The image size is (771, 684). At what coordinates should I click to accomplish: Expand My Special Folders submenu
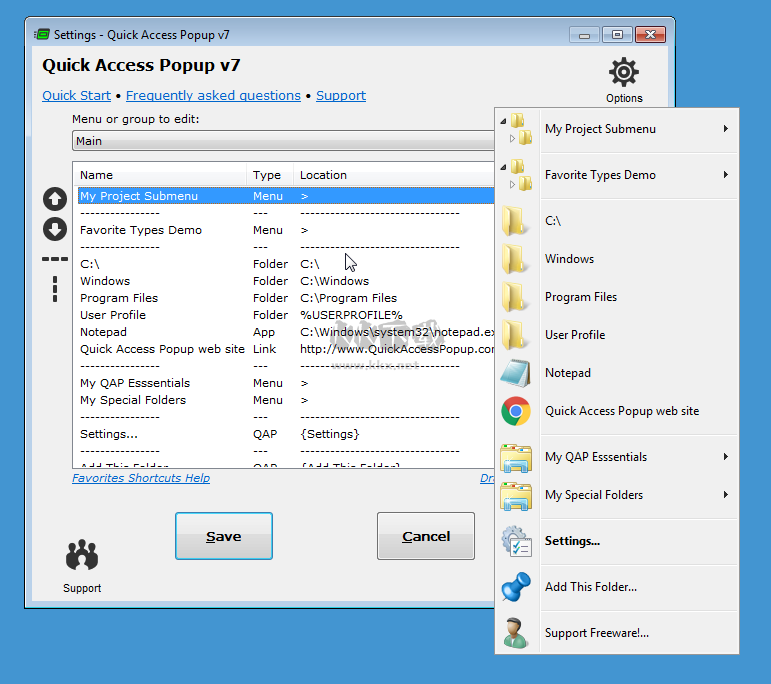click(x=725, y=495)
